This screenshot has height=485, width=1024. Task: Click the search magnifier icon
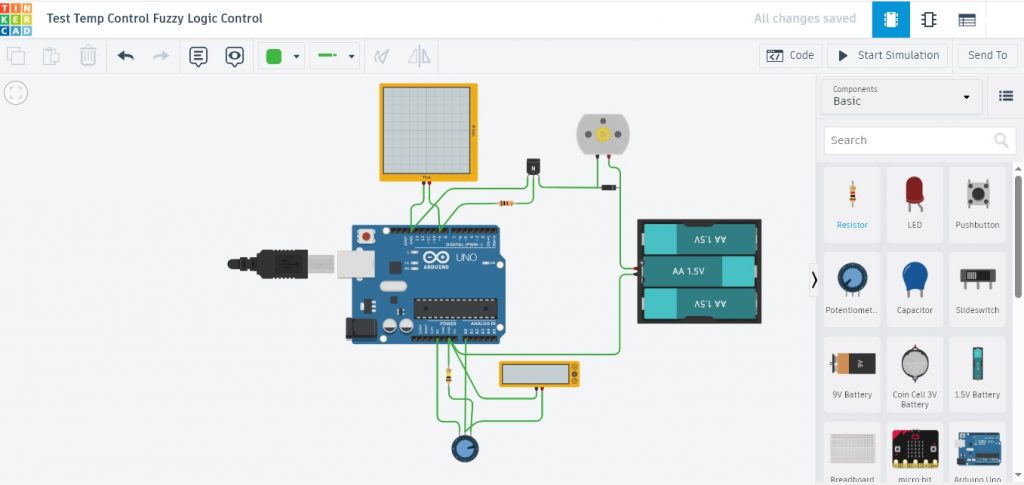click(1000, 140)
